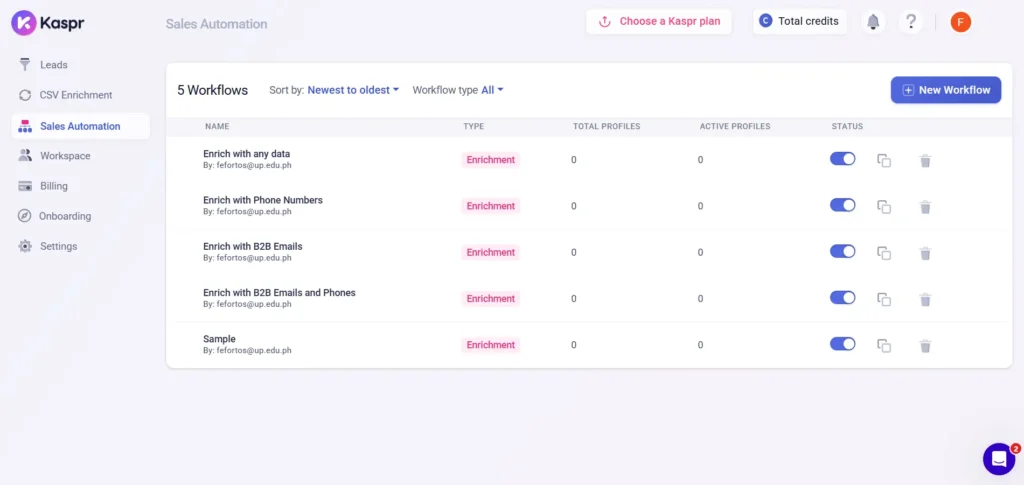1024x485 pixels.
Task: Click Workspace people icon
Action: [x=25, y=155]
